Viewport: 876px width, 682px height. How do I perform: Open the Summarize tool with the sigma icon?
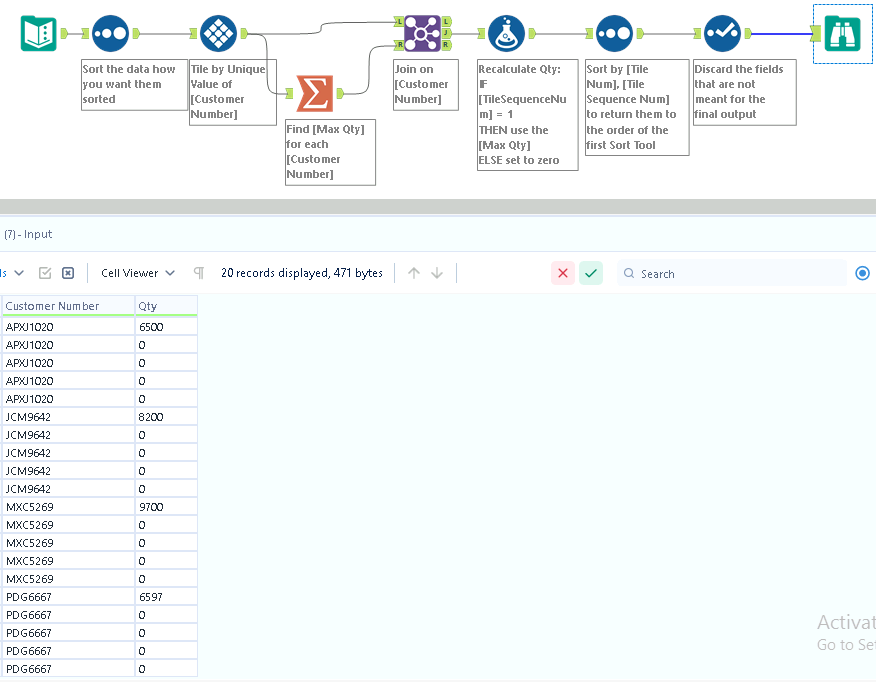(x=315, y=93)
